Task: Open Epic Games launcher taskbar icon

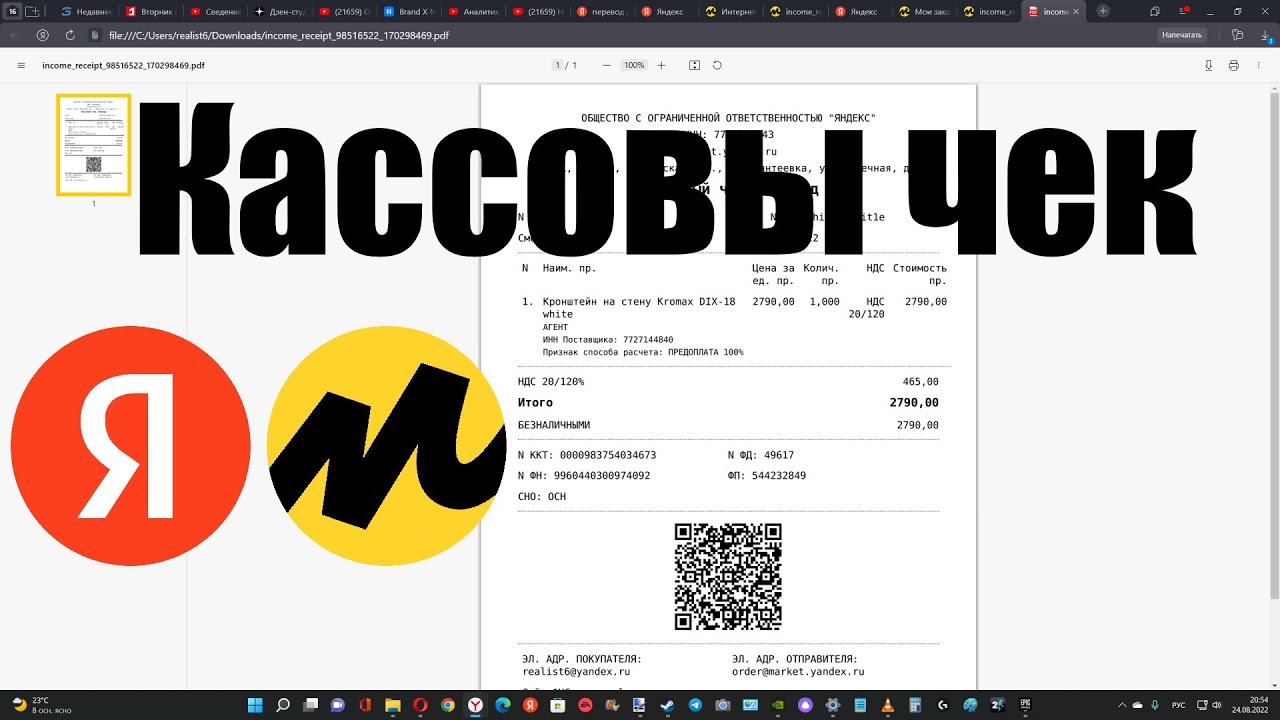Action: coord(1025,705)
